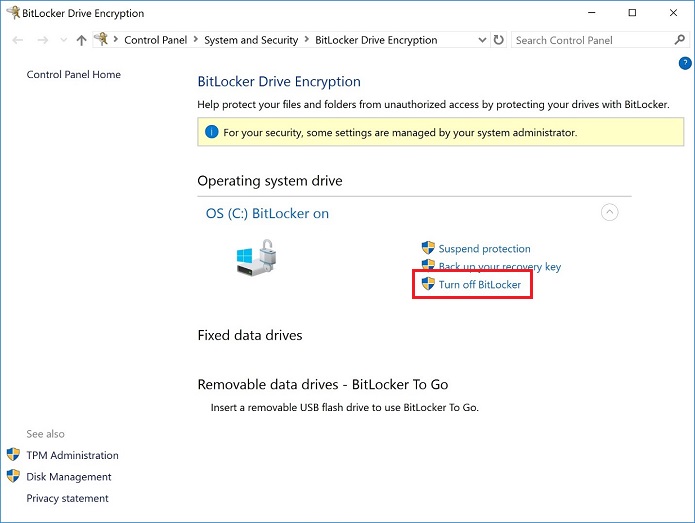The width and height of the screenshot is (695, 523).
Task: Select Back up your recovery key
Action: (500, 266)
